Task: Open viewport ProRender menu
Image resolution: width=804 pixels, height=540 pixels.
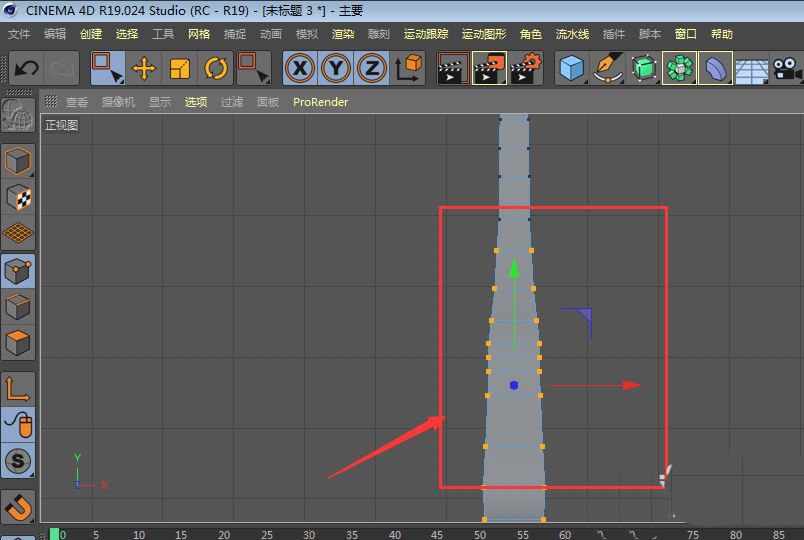Action: tap(320, 102)
